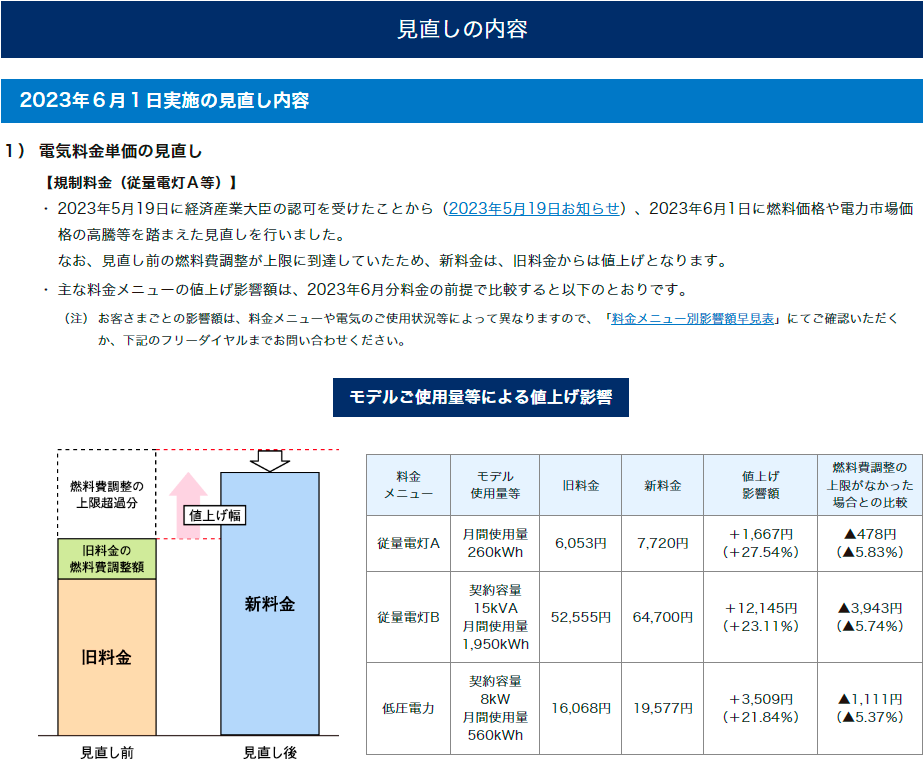Click the 6,053円 cell
Viewport: 924px width, 780px height.
[580, 543]
